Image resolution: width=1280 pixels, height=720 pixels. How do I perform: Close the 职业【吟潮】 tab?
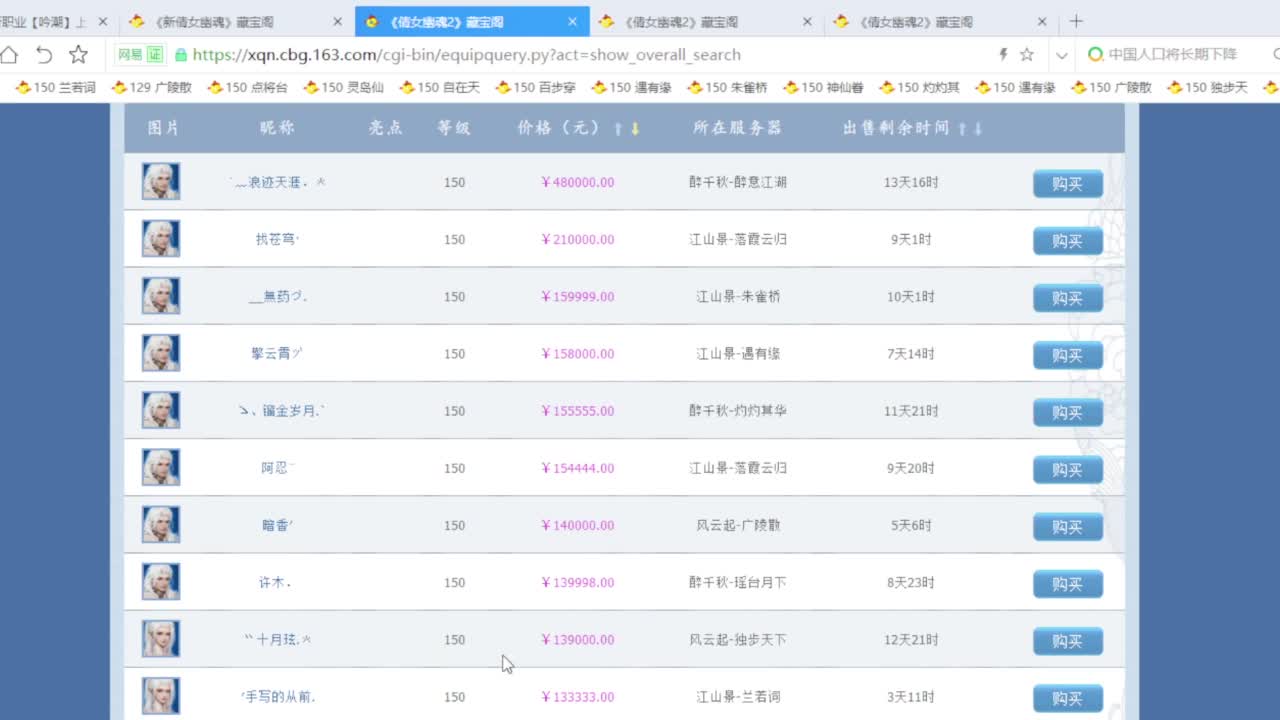point(102,21)
